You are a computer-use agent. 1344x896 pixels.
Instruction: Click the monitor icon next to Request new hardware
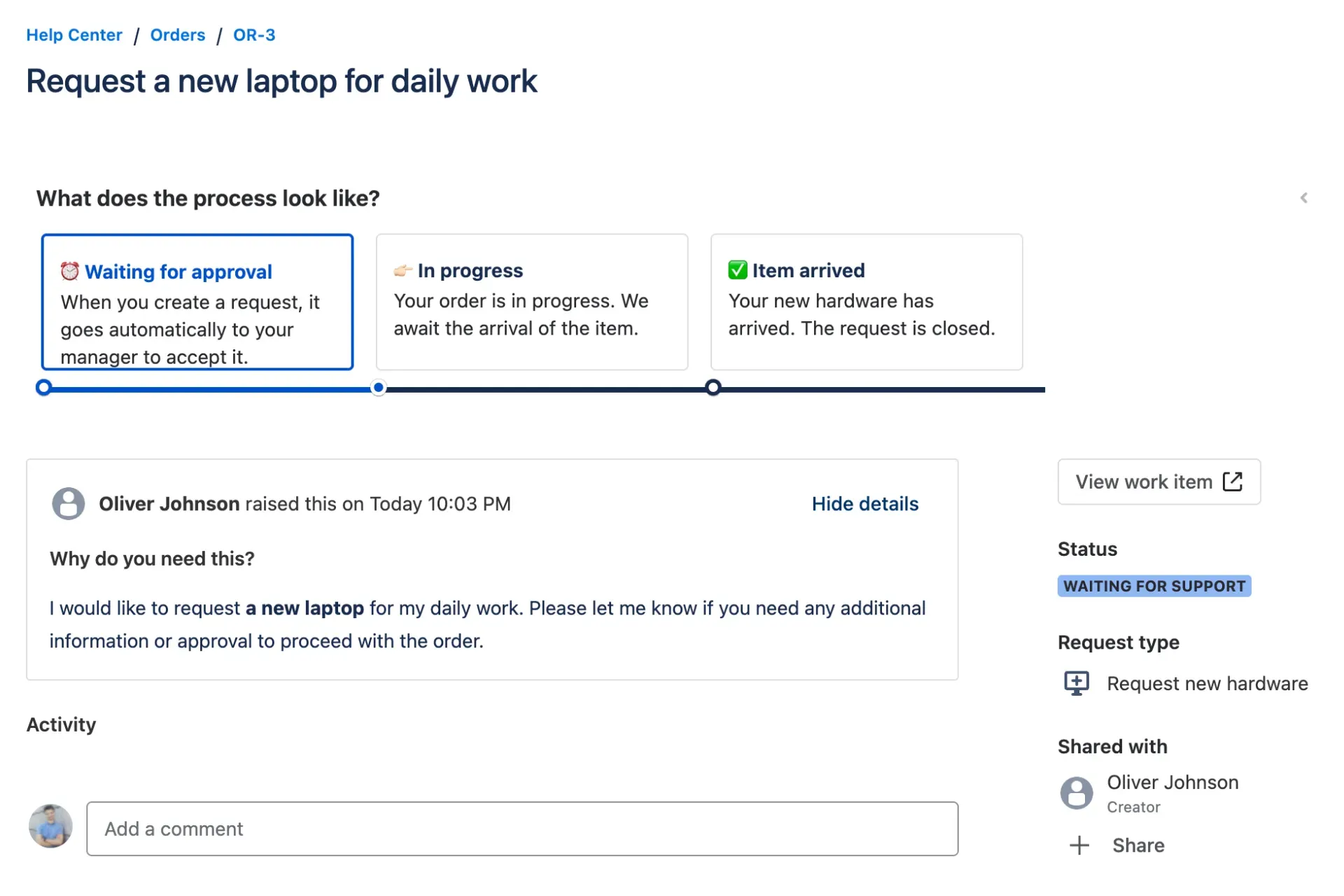1076,683
